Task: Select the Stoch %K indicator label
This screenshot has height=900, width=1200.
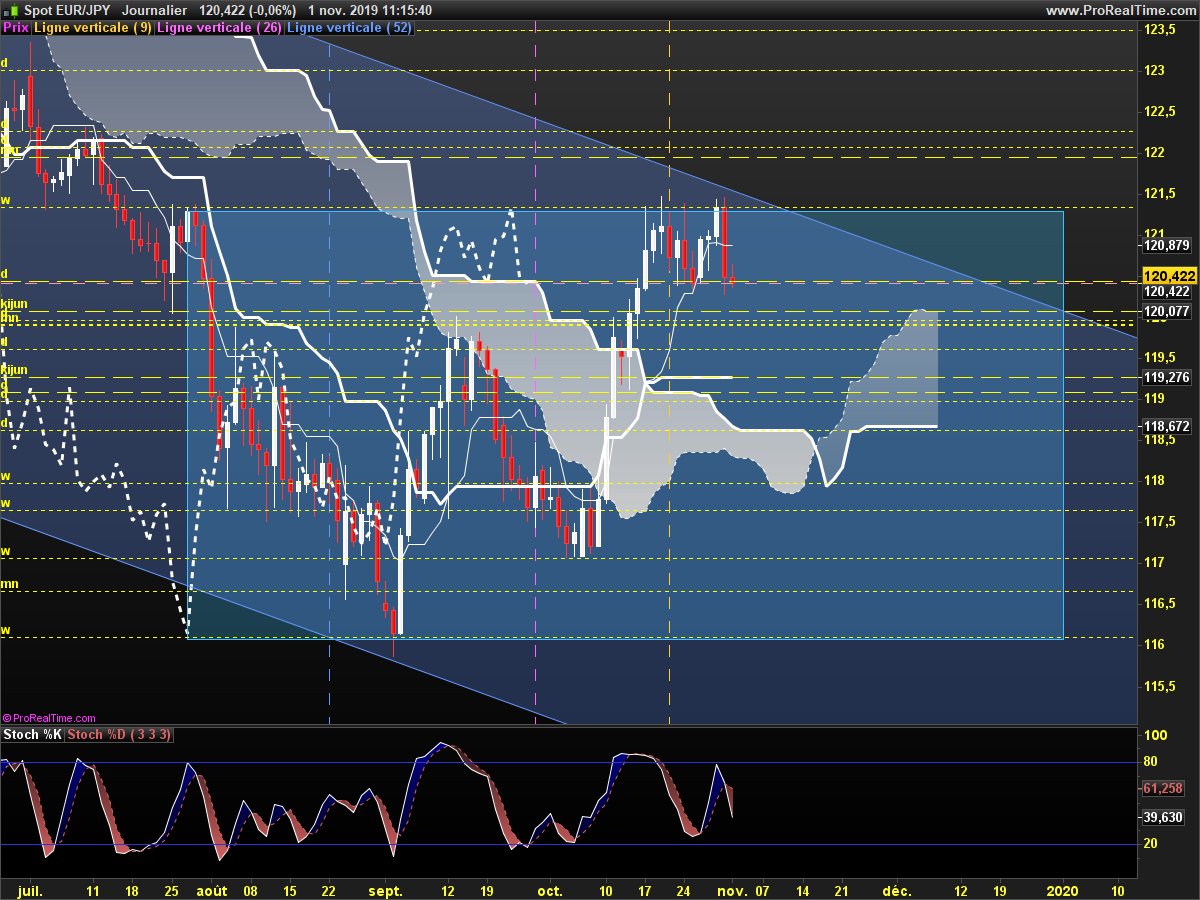Action: click(x=33, y=735)
